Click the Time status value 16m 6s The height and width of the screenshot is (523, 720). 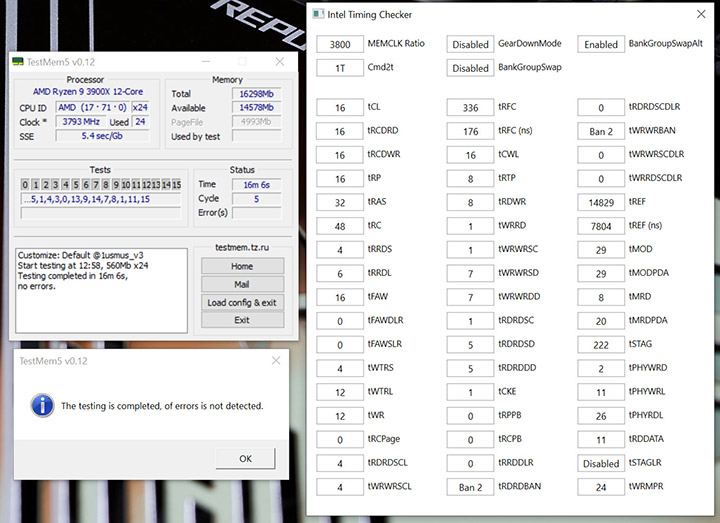256,185
